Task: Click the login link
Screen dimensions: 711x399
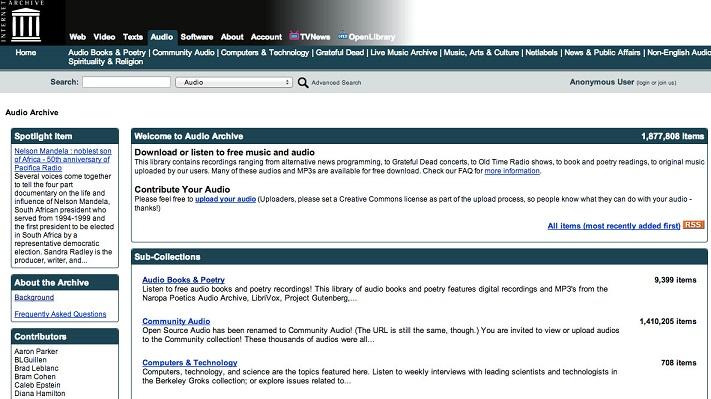Action: (643, 83)
